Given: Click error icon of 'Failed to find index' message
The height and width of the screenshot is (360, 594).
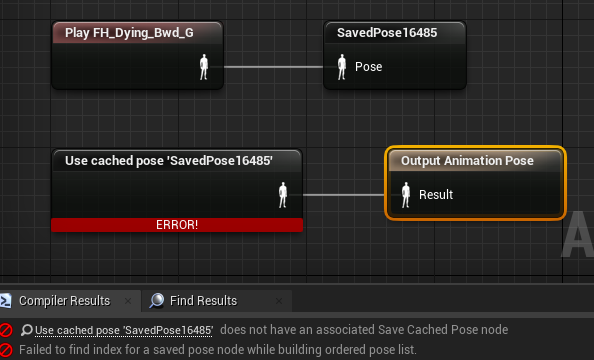Looking at the screenshot, I should click(x=6, y=350).
